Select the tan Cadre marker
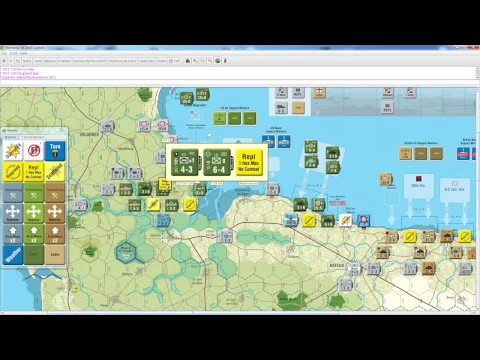 pyautogui.click(x=55, y=255)
